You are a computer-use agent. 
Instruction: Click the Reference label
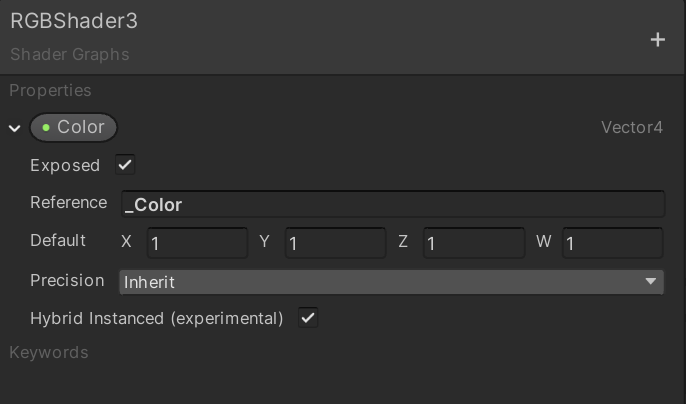tap(68, 202)
